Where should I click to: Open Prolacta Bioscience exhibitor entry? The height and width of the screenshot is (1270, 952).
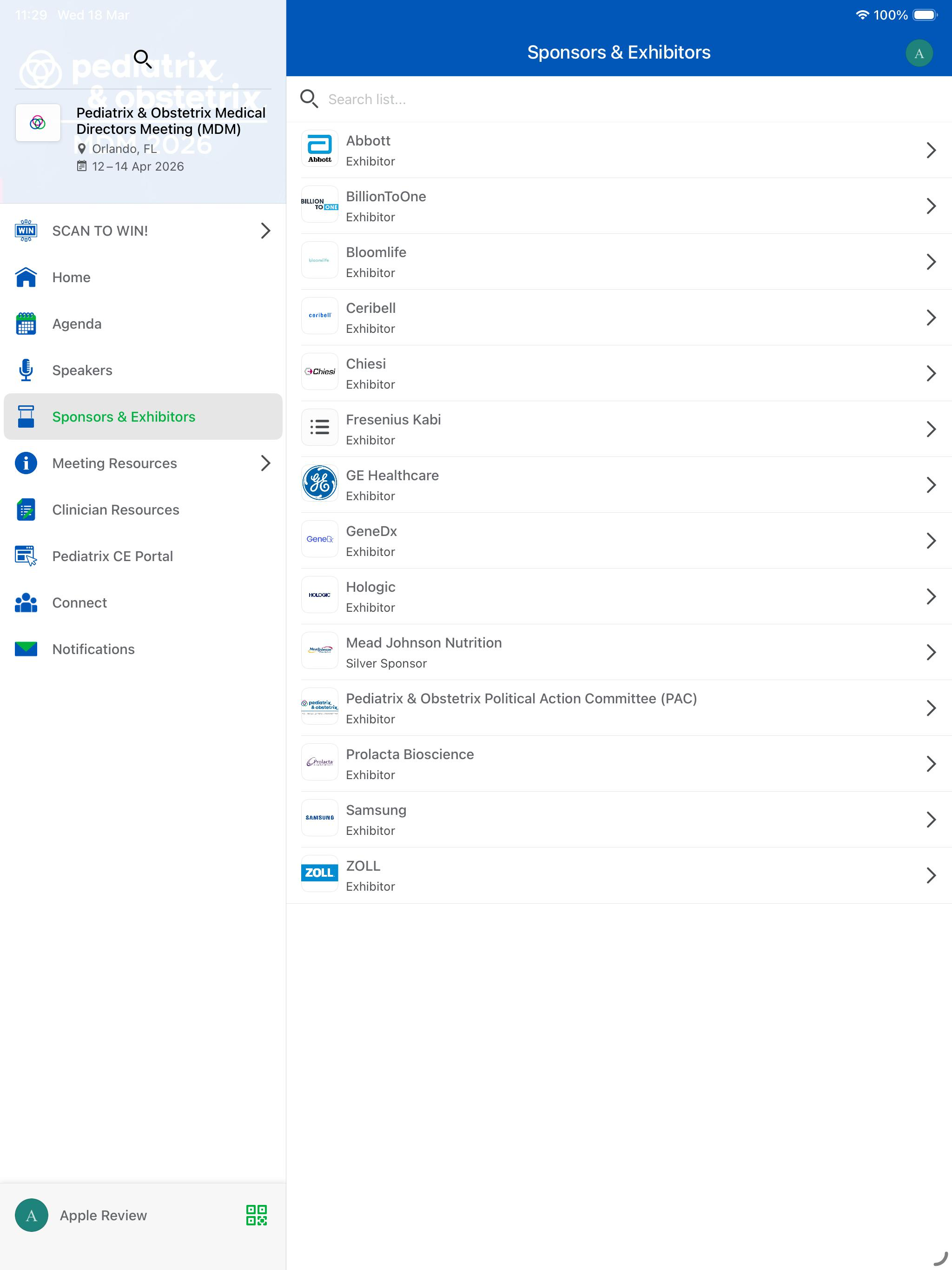(619, 764)
